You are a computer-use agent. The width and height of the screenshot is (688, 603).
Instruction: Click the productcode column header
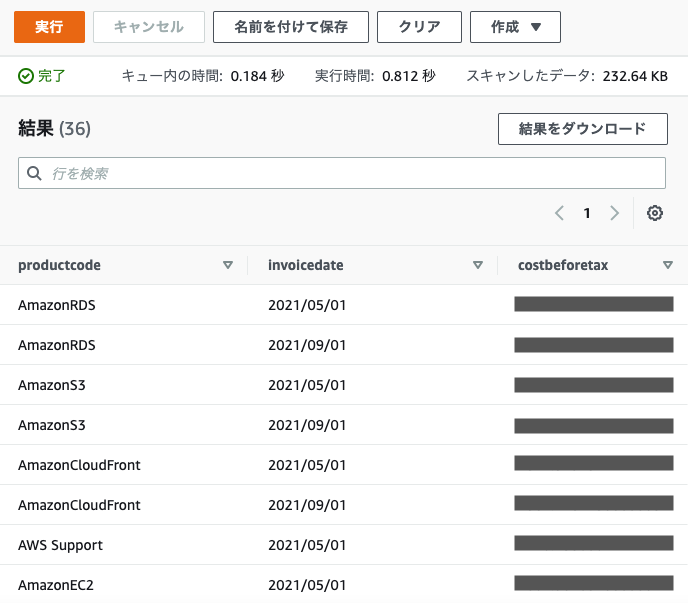click(x=59, y=265)
